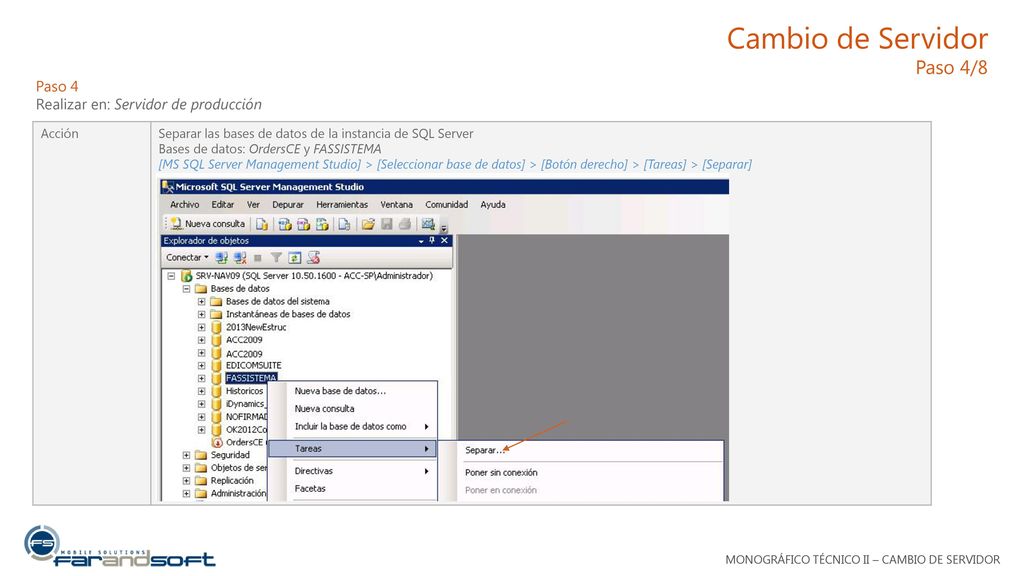
Task: Click the print toolbar icon
Action: [x=405, y=224]
